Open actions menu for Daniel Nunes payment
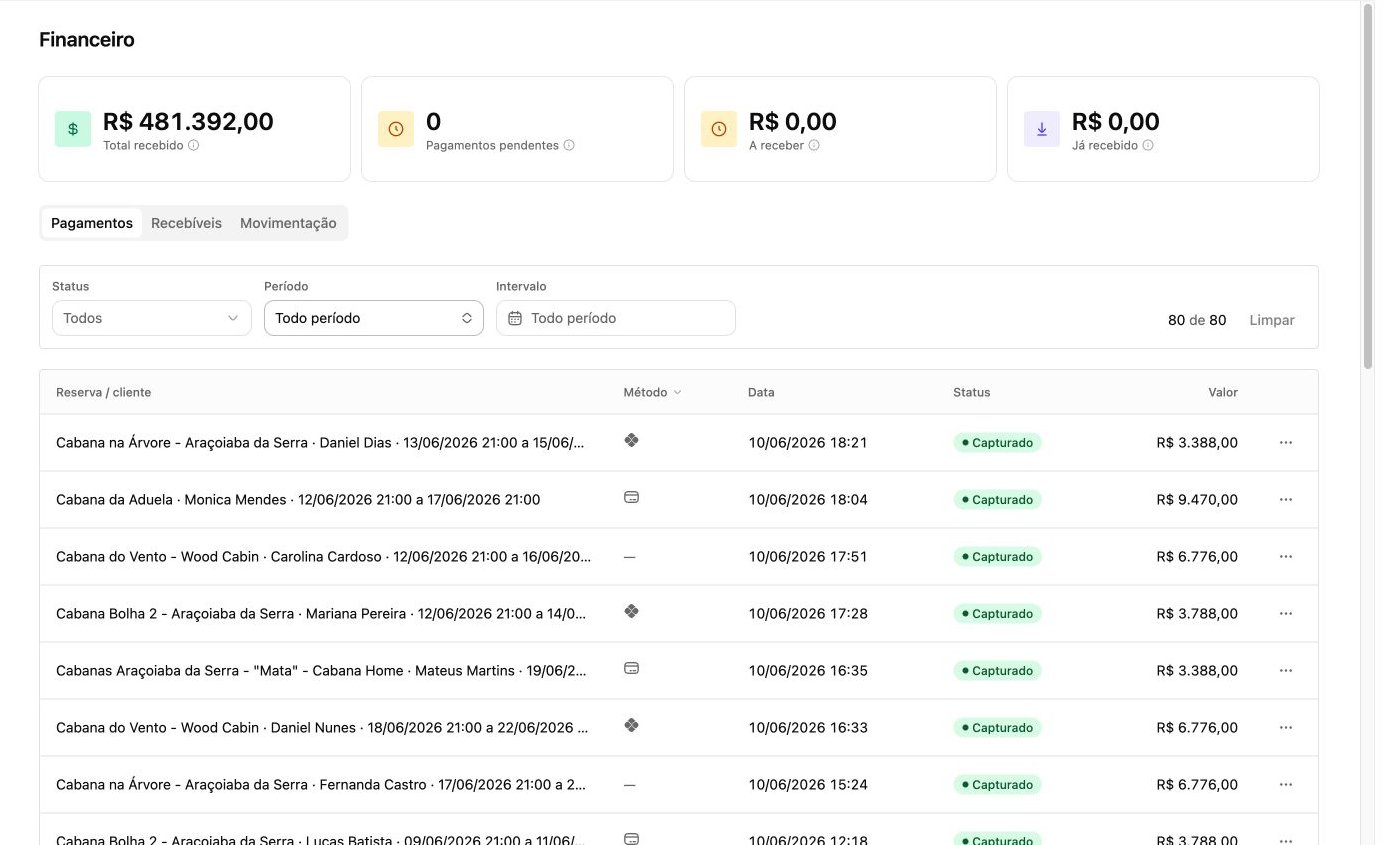Viewport: 1390px width, 845px height. (x=1286, y=727)
